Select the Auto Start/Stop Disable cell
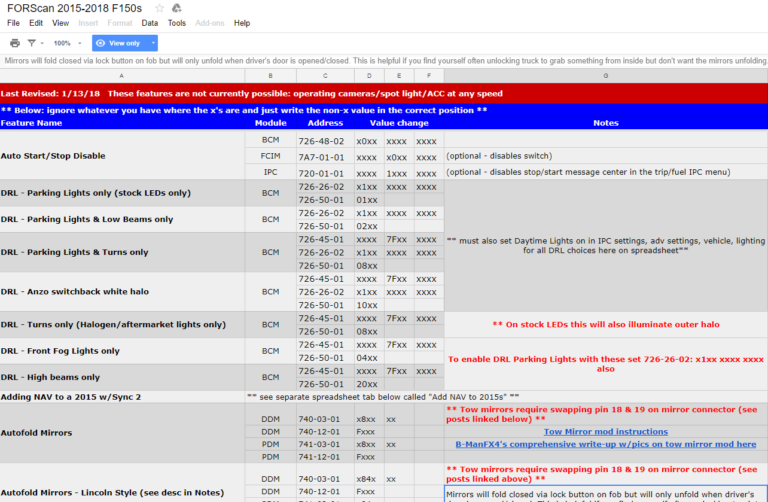Viewport: 768px width, 502px height. click(x=122, y=156)
